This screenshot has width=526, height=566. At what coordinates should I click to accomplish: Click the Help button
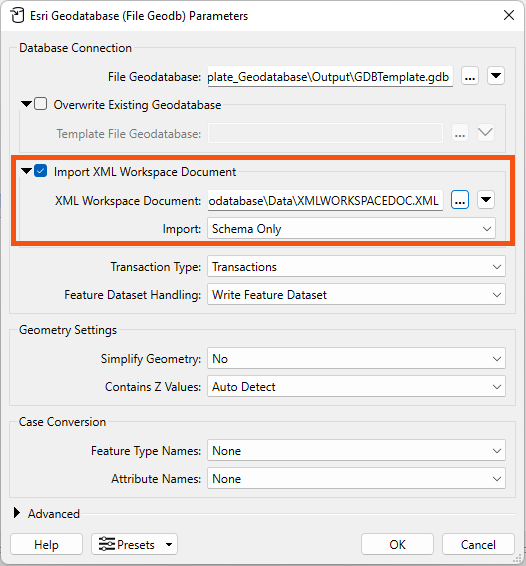click(47, 544)
